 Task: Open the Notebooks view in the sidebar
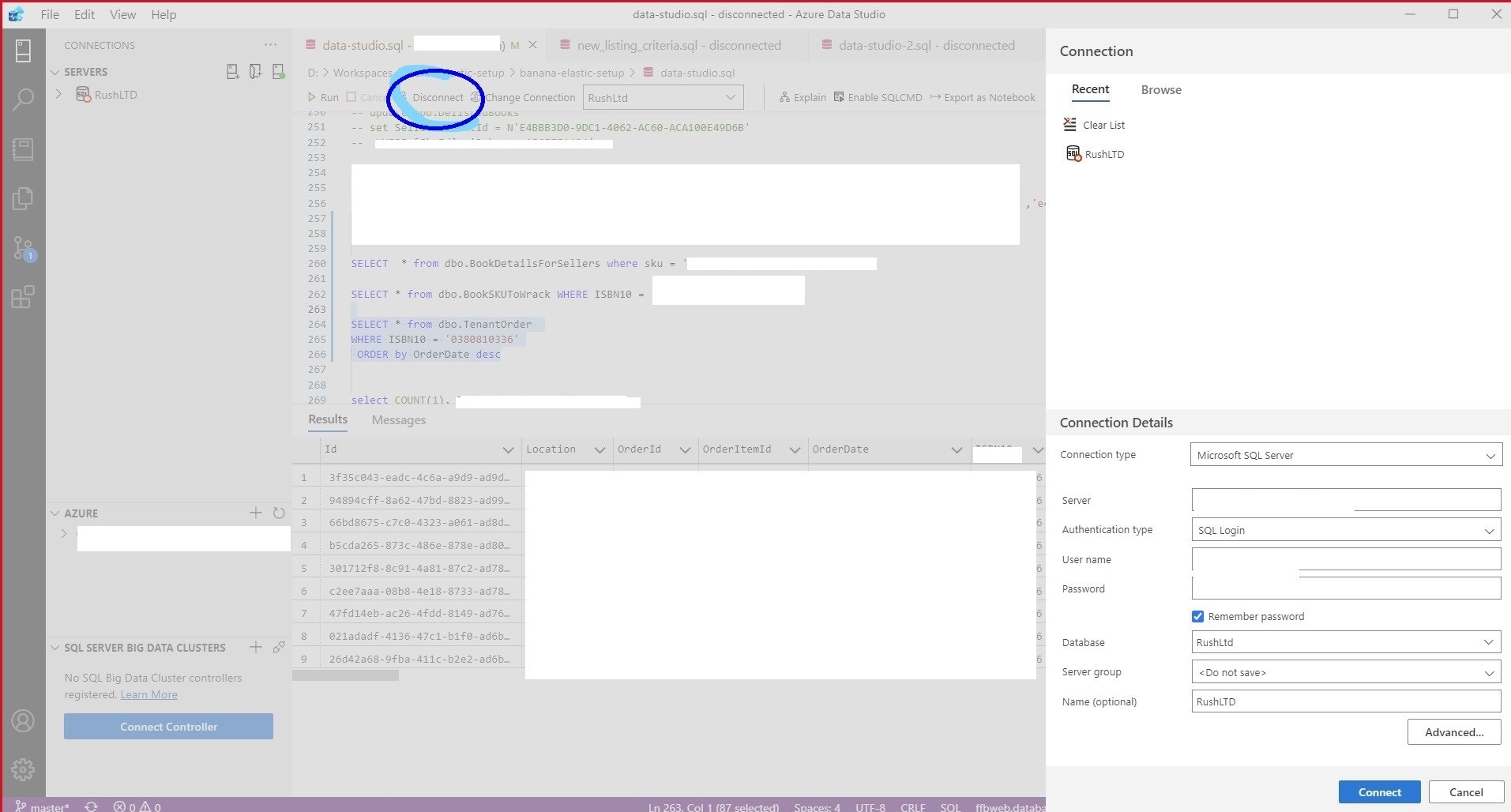tap(23, 149)
